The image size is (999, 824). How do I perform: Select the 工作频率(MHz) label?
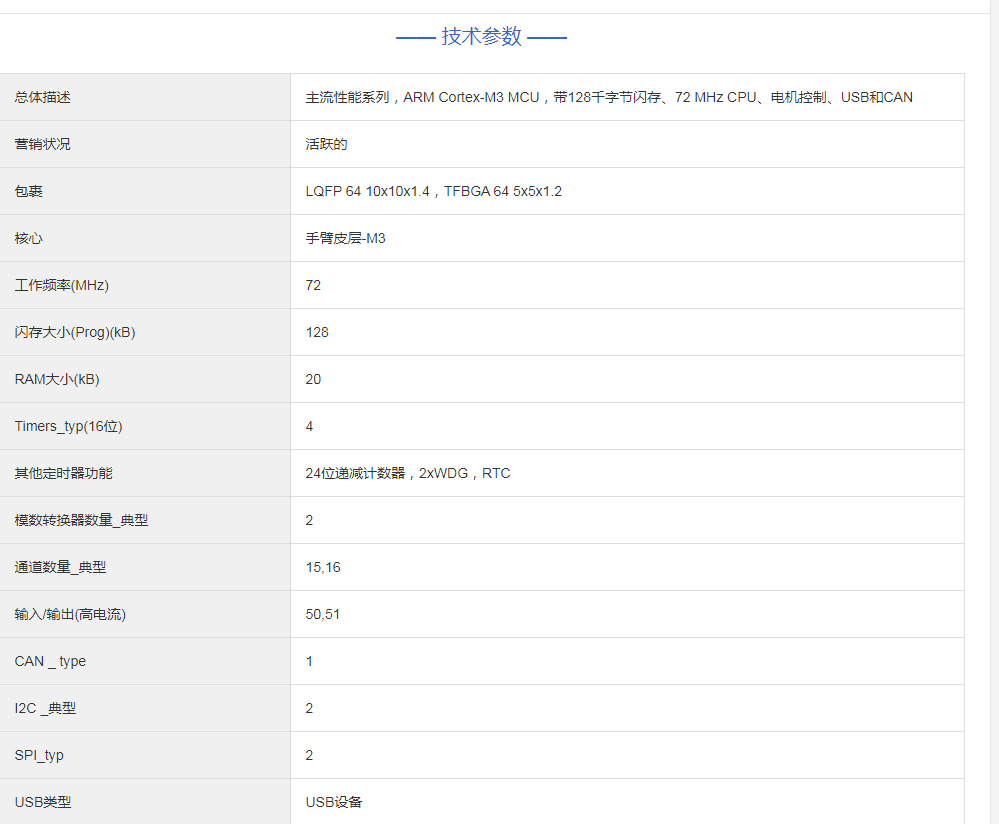pyautogui.click(x=62, y=286)
